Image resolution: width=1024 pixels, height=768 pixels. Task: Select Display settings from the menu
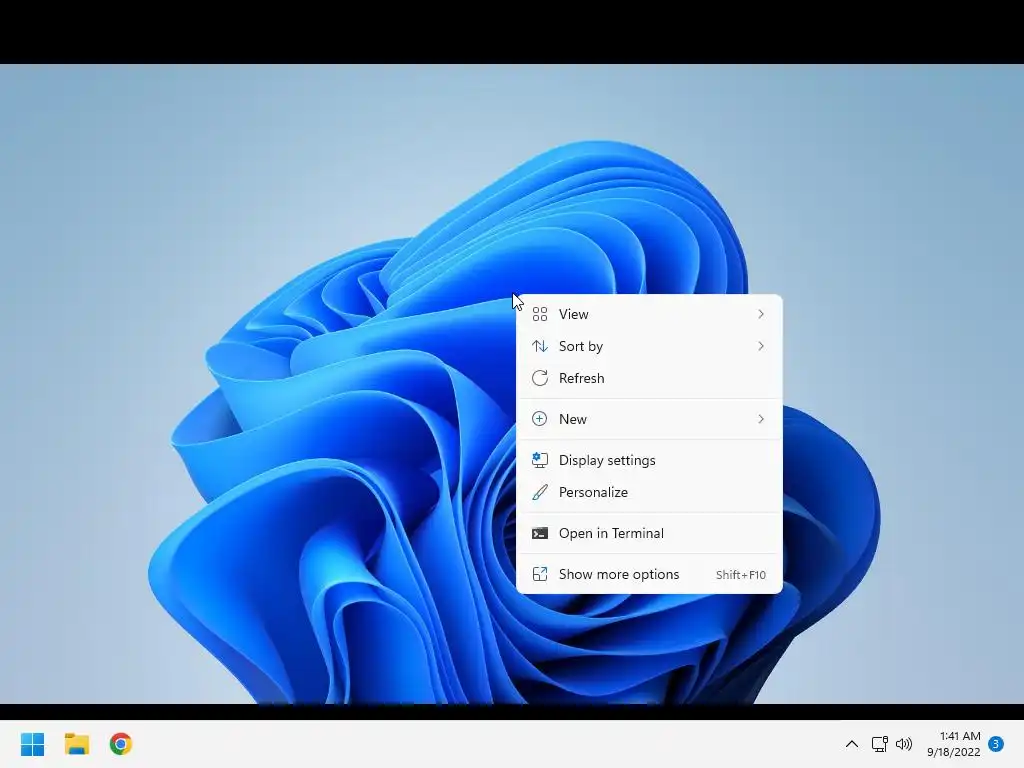click(x=649, y=460)
